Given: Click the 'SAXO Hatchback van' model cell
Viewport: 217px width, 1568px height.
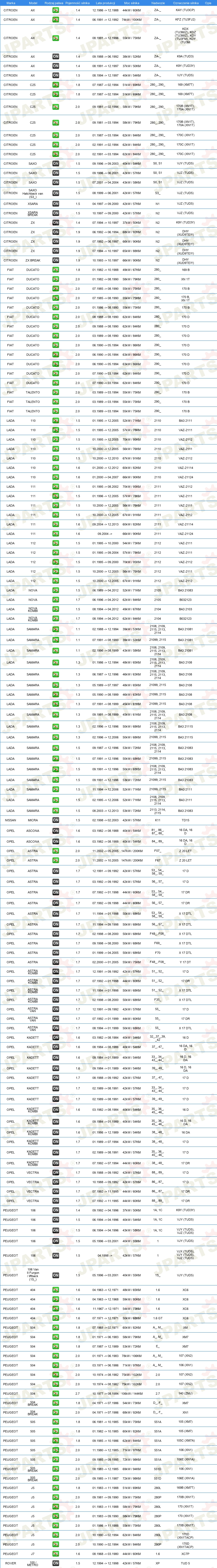Looking at the screenshot, I should (33, 193).
